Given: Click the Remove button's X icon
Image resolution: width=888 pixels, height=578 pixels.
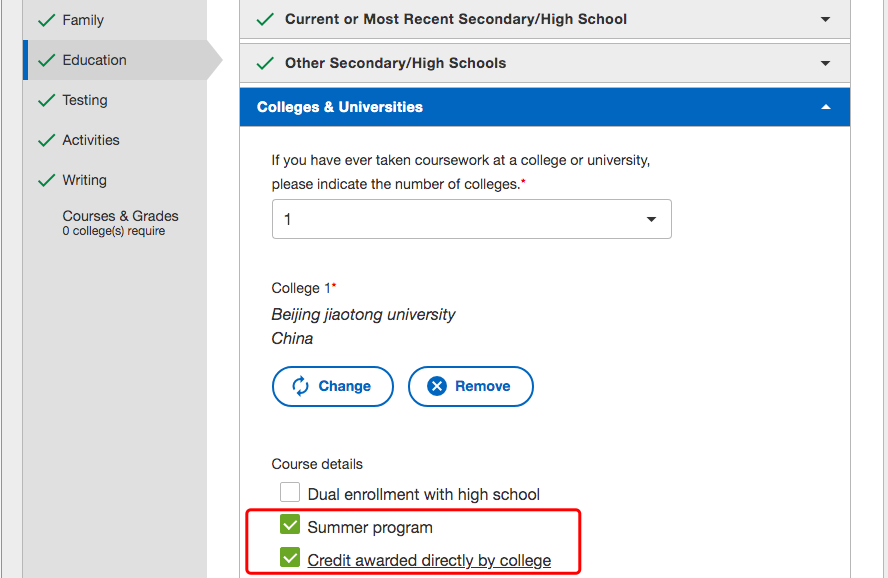Looking at the screenshot, I should click(437, 386).
